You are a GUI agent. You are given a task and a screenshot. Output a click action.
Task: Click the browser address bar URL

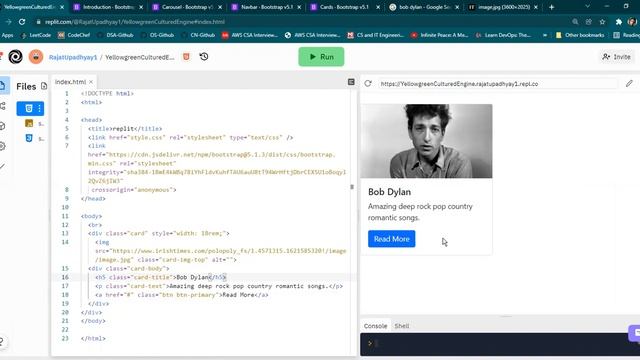point(135,22)
